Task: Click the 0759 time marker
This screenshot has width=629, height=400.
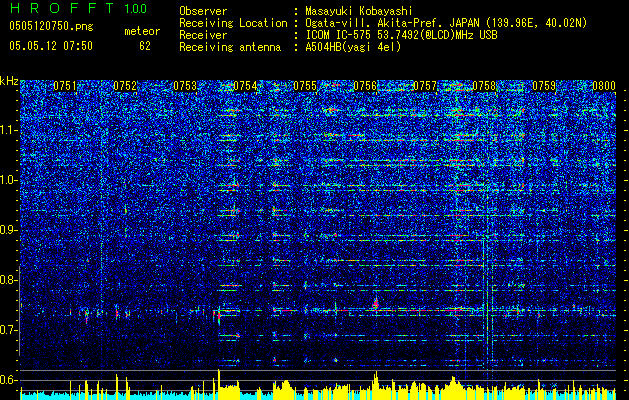Action: click(544, 86)
